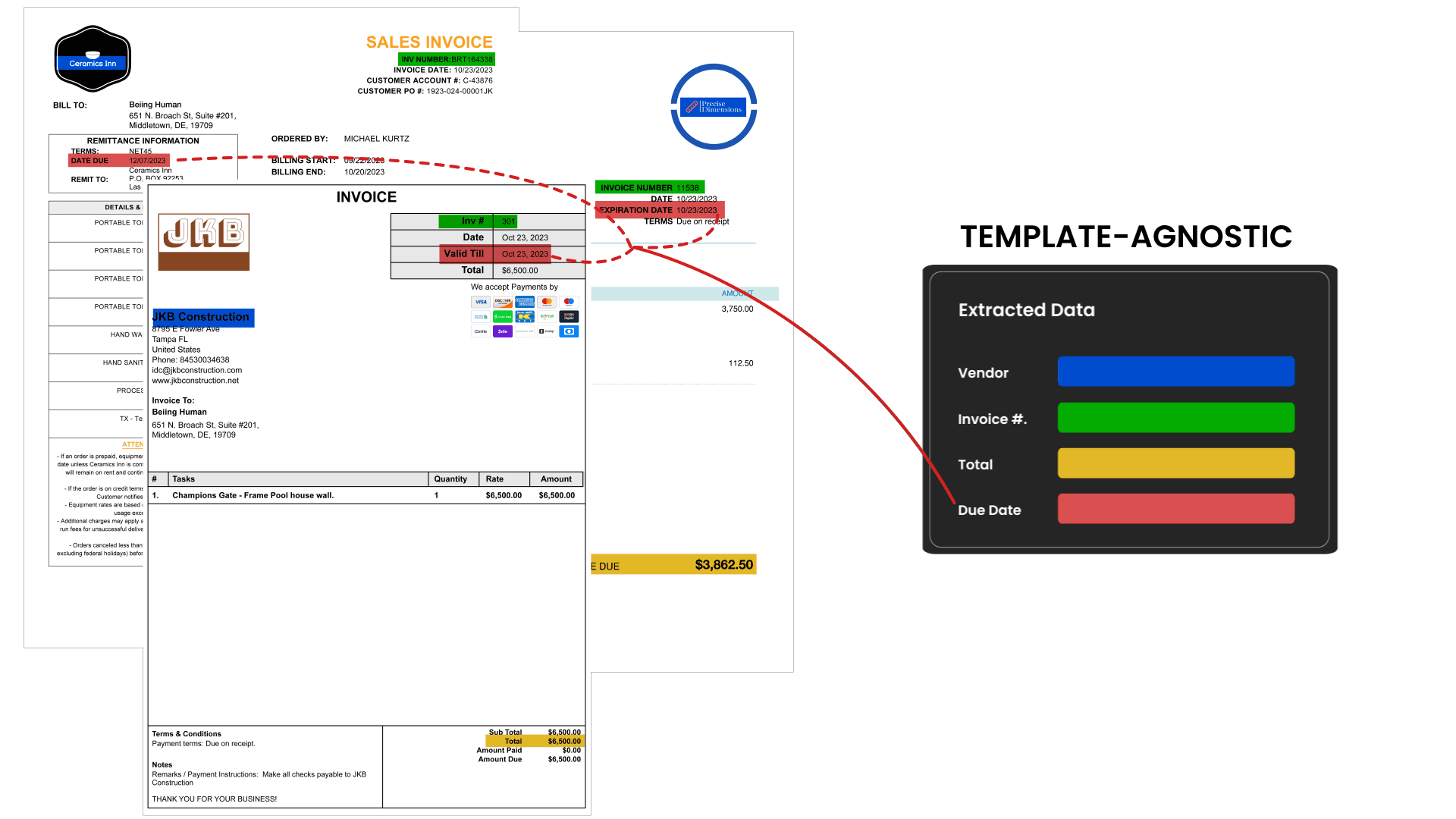
Task: Click the iZettle payment icon
Action: point(481,331)
